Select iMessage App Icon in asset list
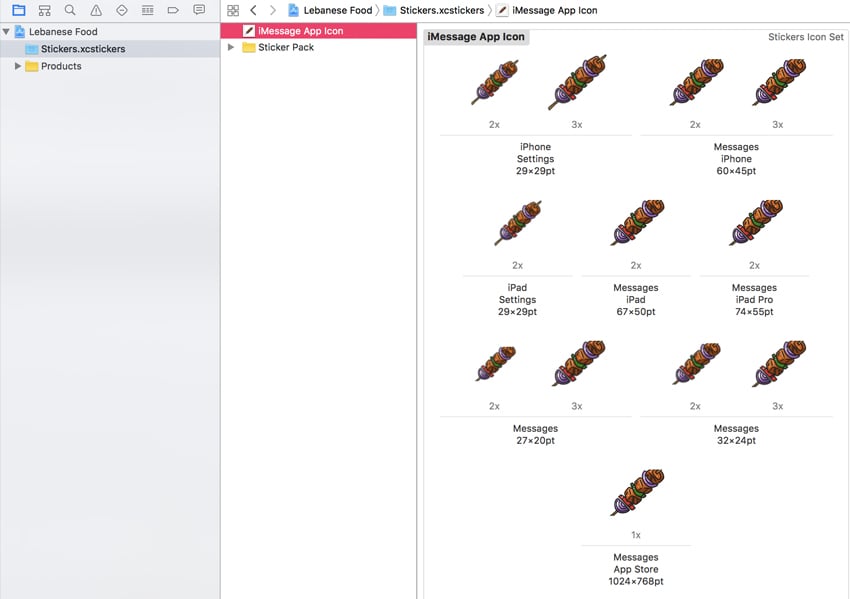Image resolution: width=850 pixels, height=599 pixels. click(x=319, y=31)
